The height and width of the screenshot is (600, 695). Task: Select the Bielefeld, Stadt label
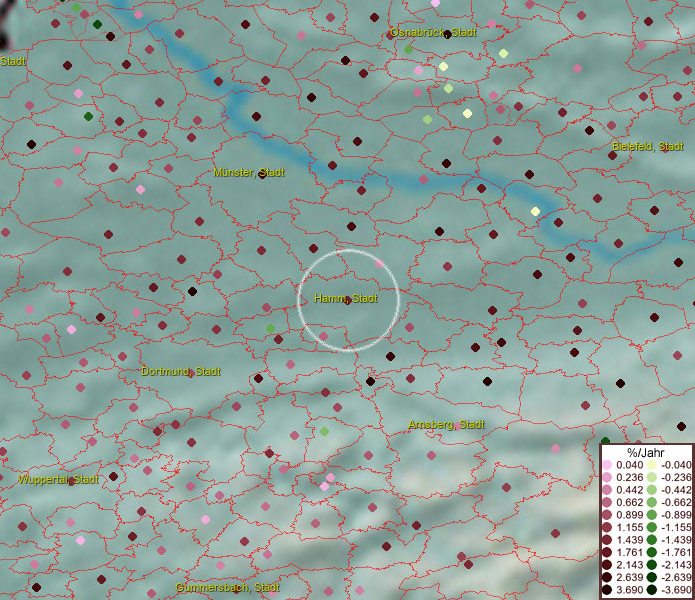tap(648, 146)
